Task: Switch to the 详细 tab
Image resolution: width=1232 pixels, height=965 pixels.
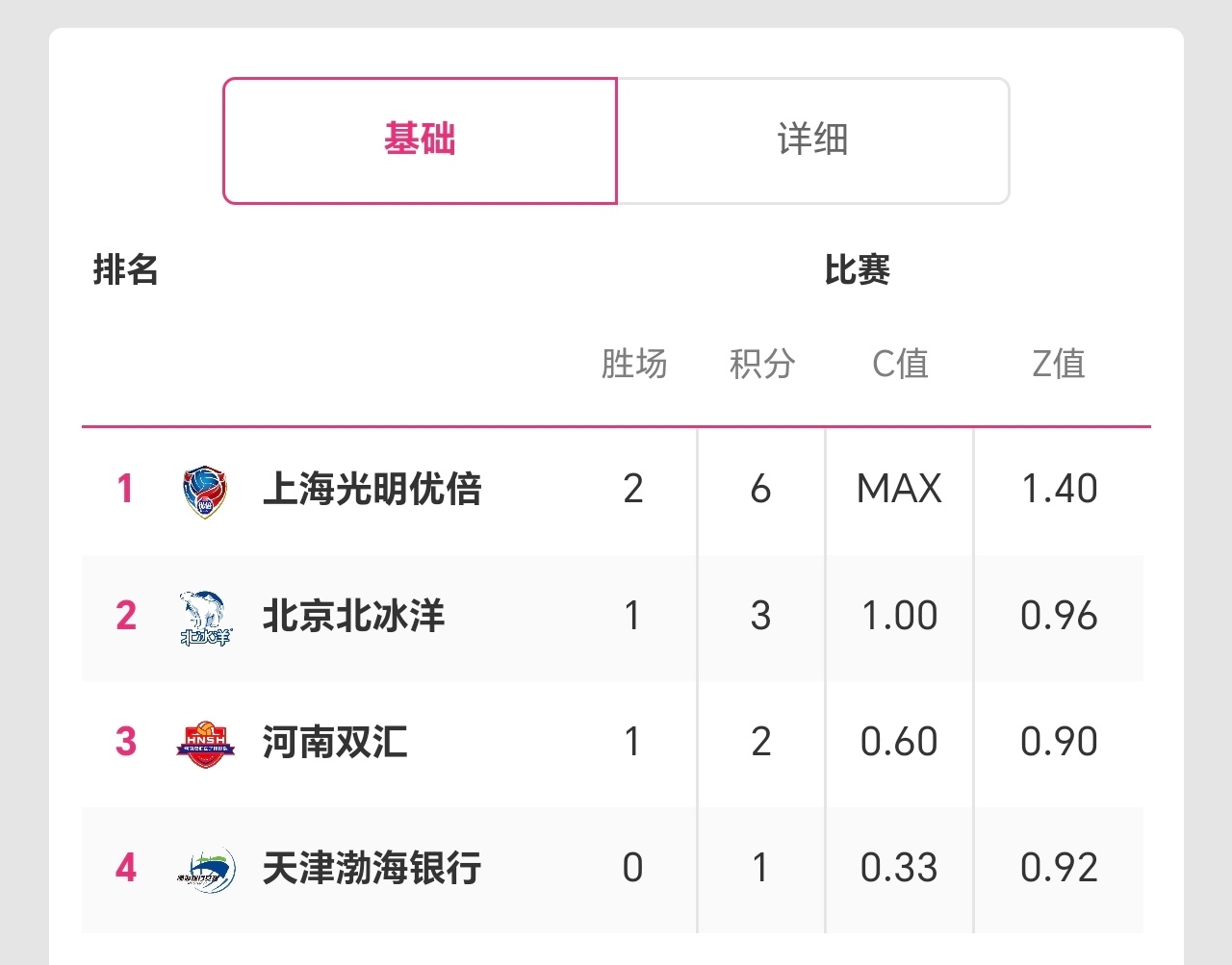Action: (812, 140)
